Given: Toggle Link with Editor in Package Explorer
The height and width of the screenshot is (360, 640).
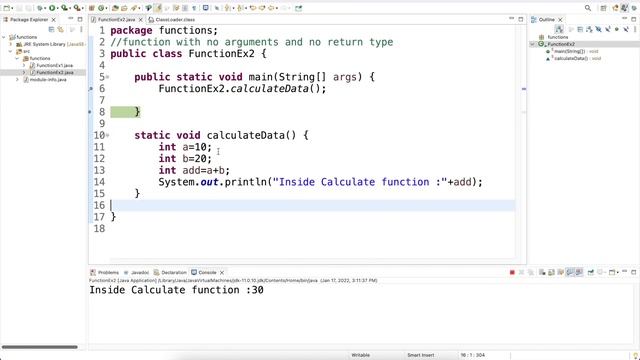Looking at the screenshot, I should (61, 29).
